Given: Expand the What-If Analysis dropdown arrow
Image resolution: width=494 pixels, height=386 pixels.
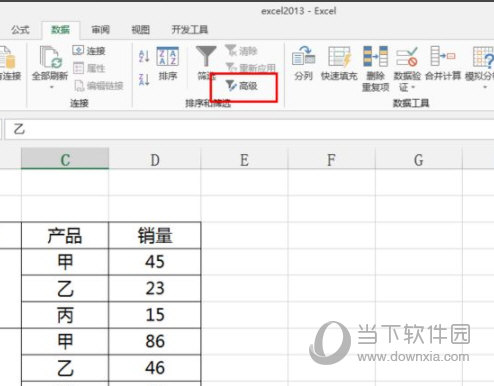Looking at the screenshot, I should click(485, 87).
